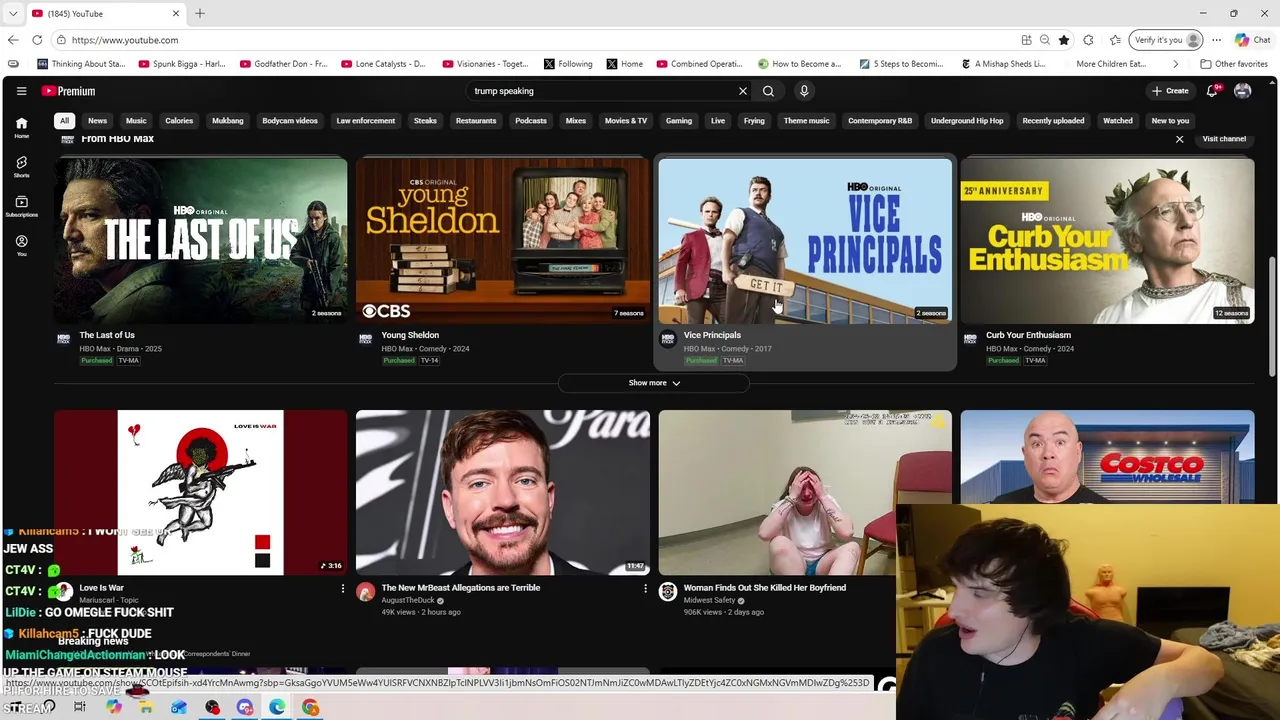Image resolution: width=1280 pixels, height=720 pixels.
Task: Open YouTube notifications bell
Action: (x=1212, y=91)
